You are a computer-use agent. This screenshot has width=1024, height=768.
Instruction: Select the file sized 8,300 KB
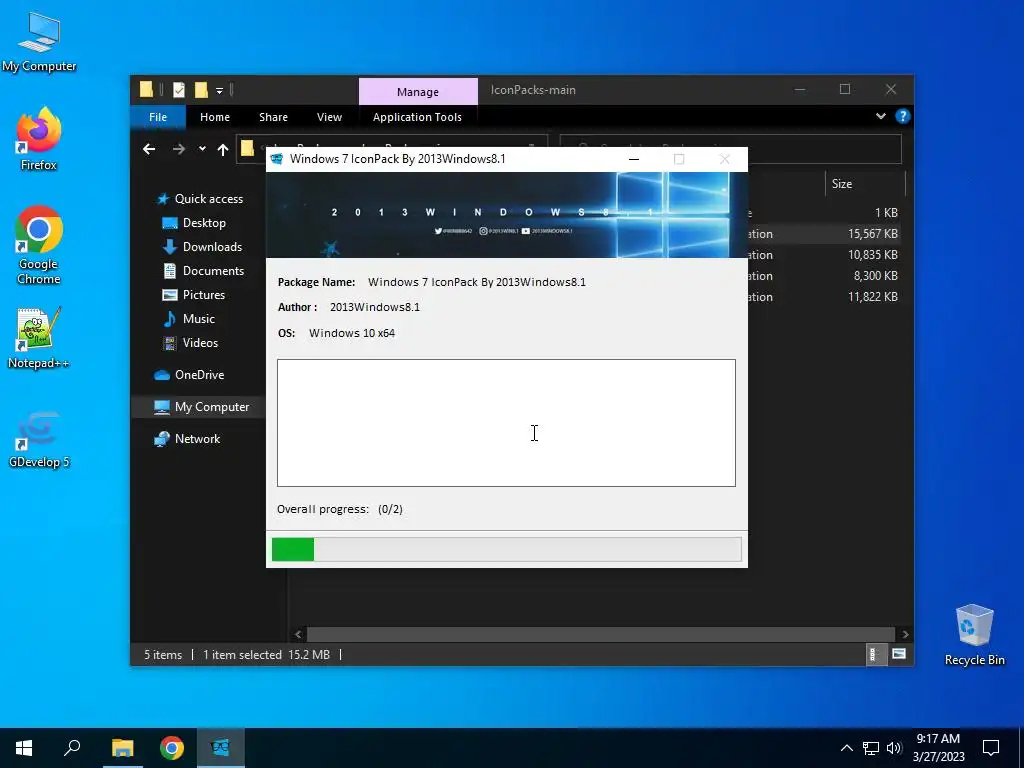(826, 276)
